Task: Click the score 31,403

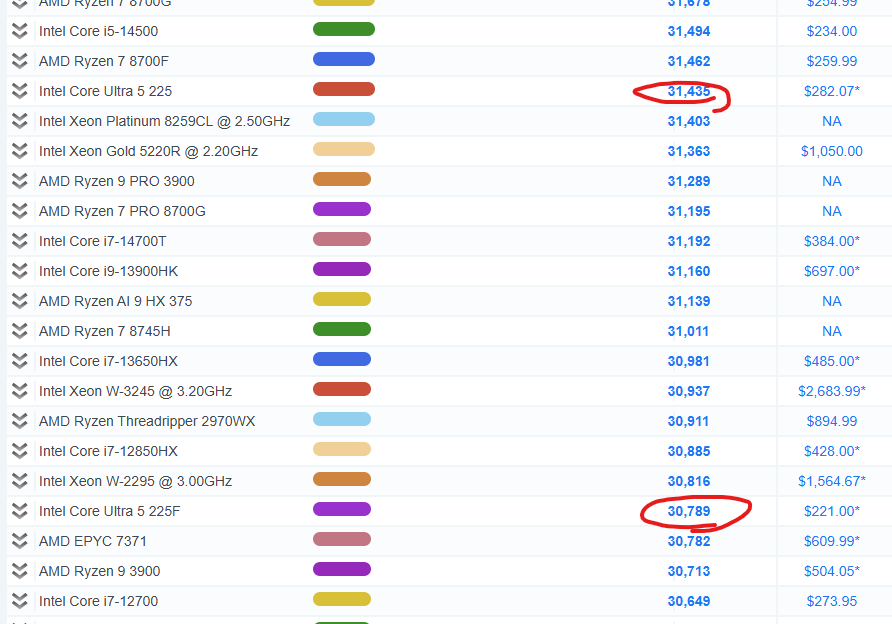Action: coord(689,121)
